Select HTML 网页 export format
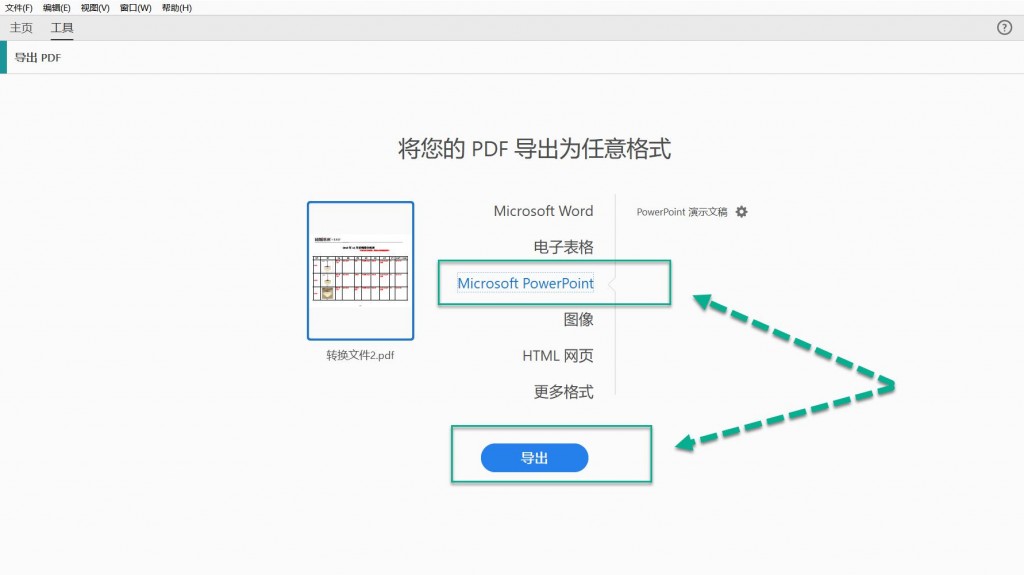Viewport: 1024px width, 575px height. (x=558, y=355)
